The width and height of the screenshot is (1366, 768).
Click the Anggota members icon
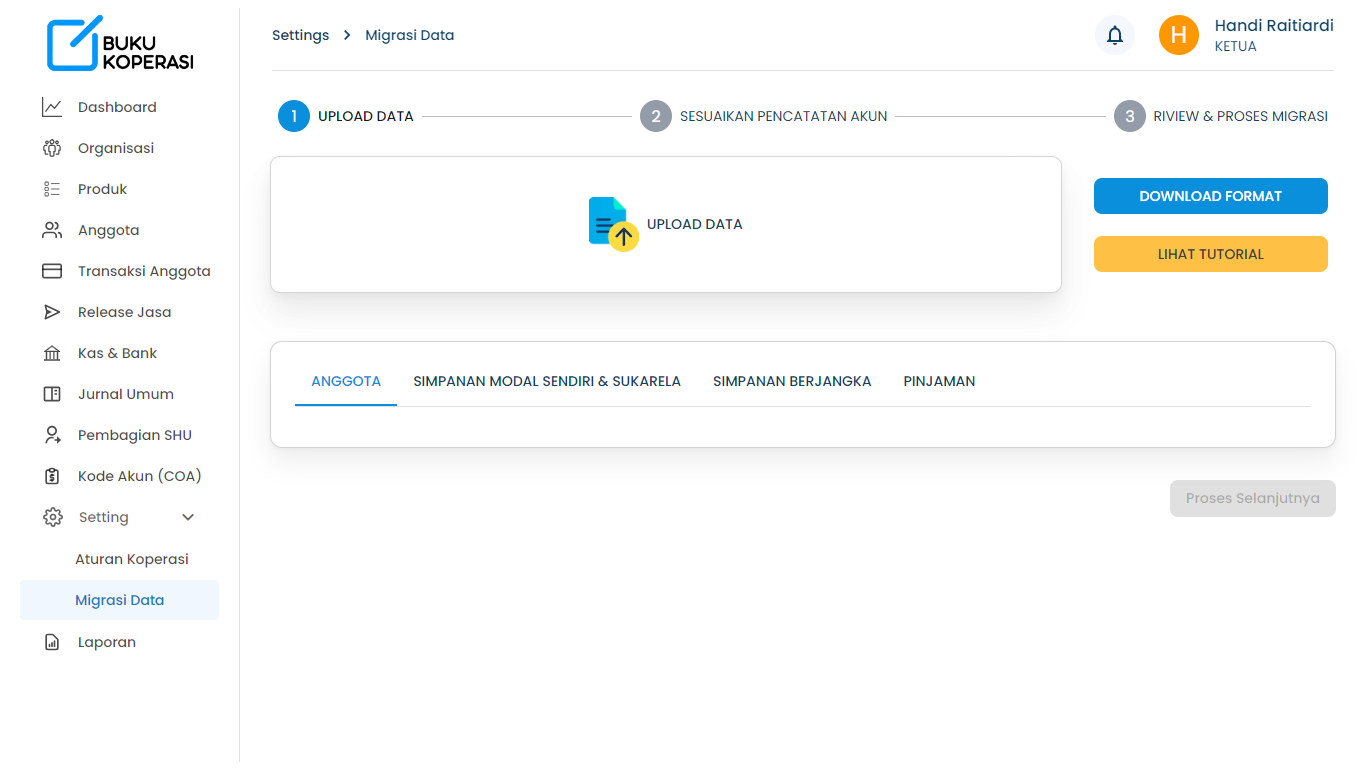pos(52,229)
